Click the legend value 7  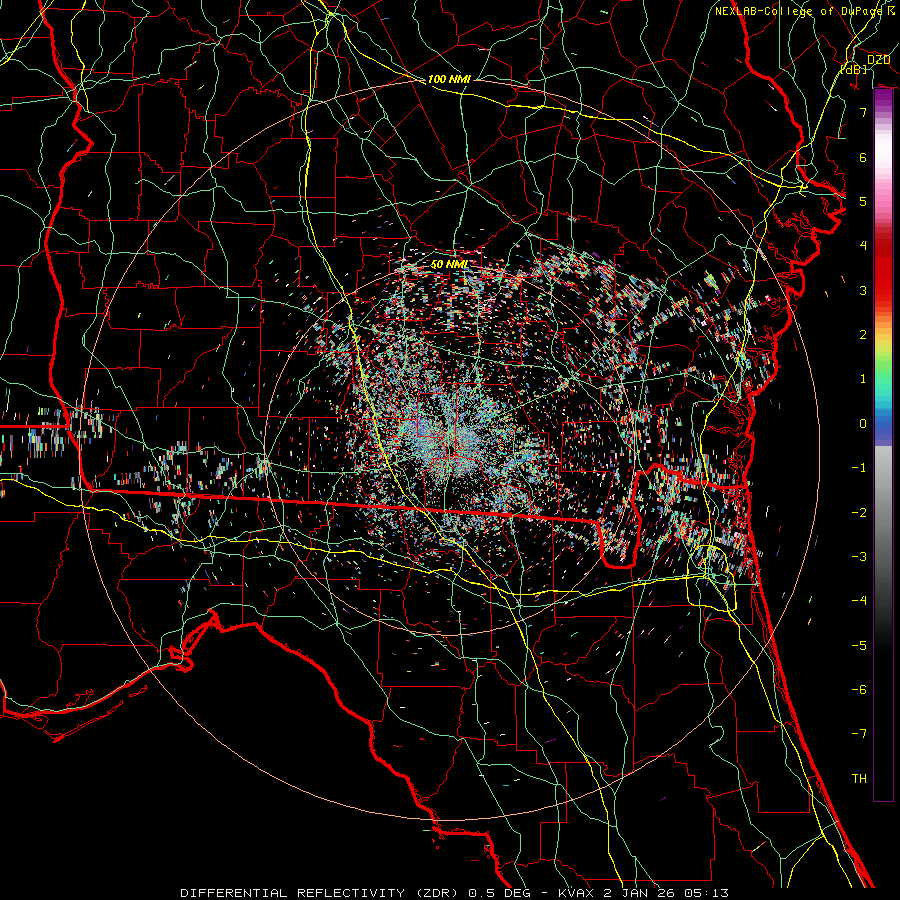(863, 112)
